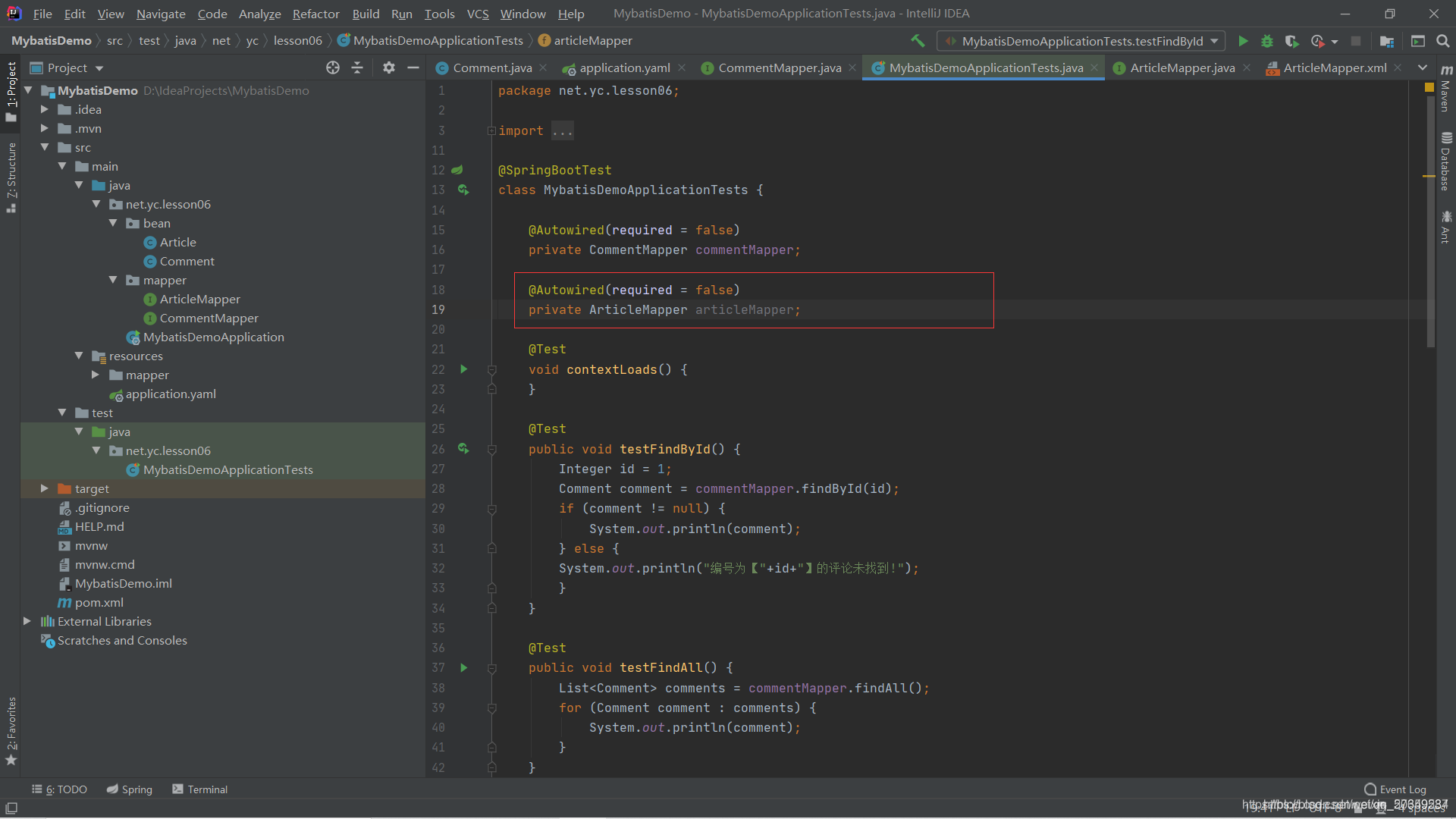Run the selected test configuration
This screenshot has width=1456, height=819.
pos(1243,41)
